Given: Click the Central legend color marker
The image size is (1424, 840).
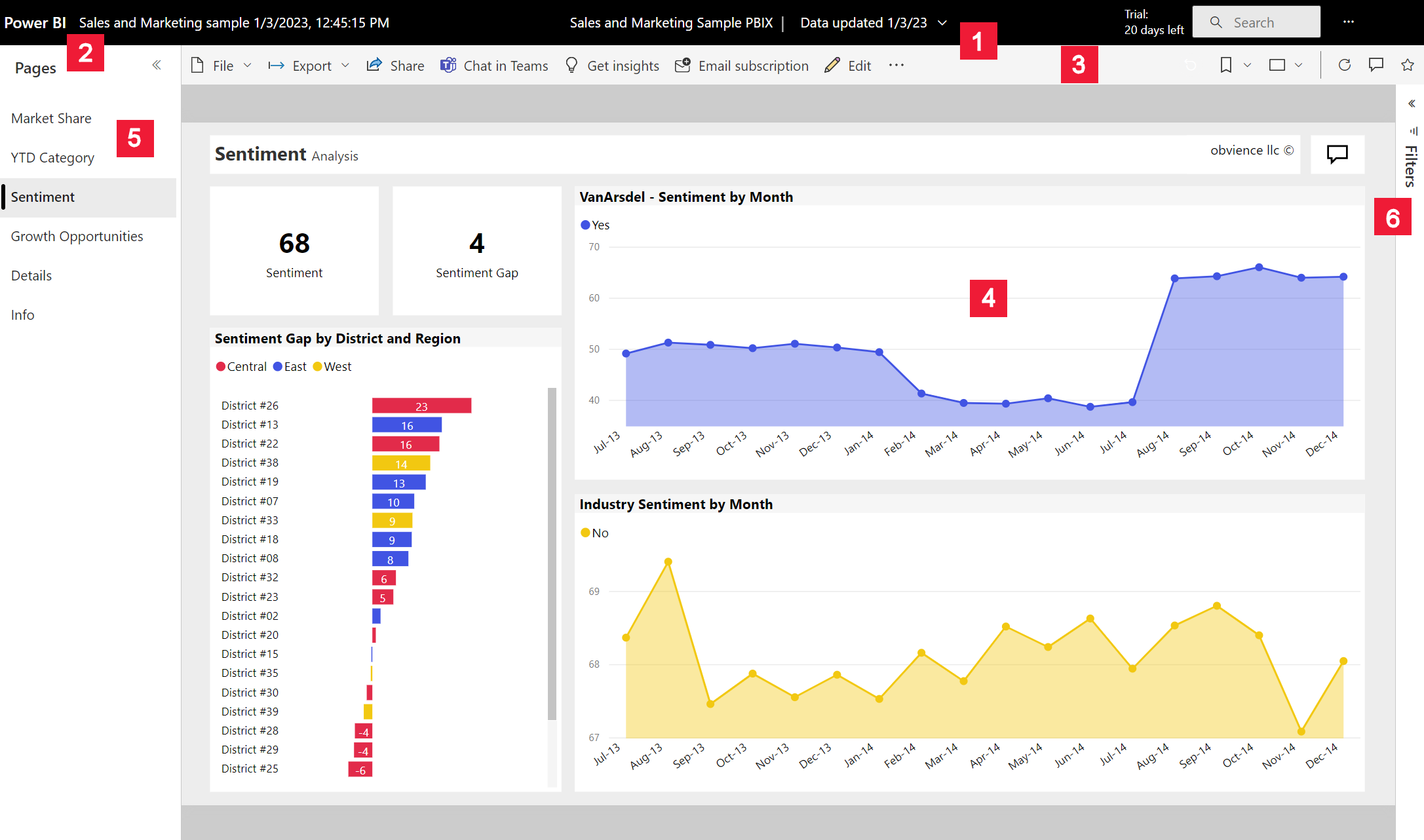Looking at the screenshot, I should [x=221, y=367].
